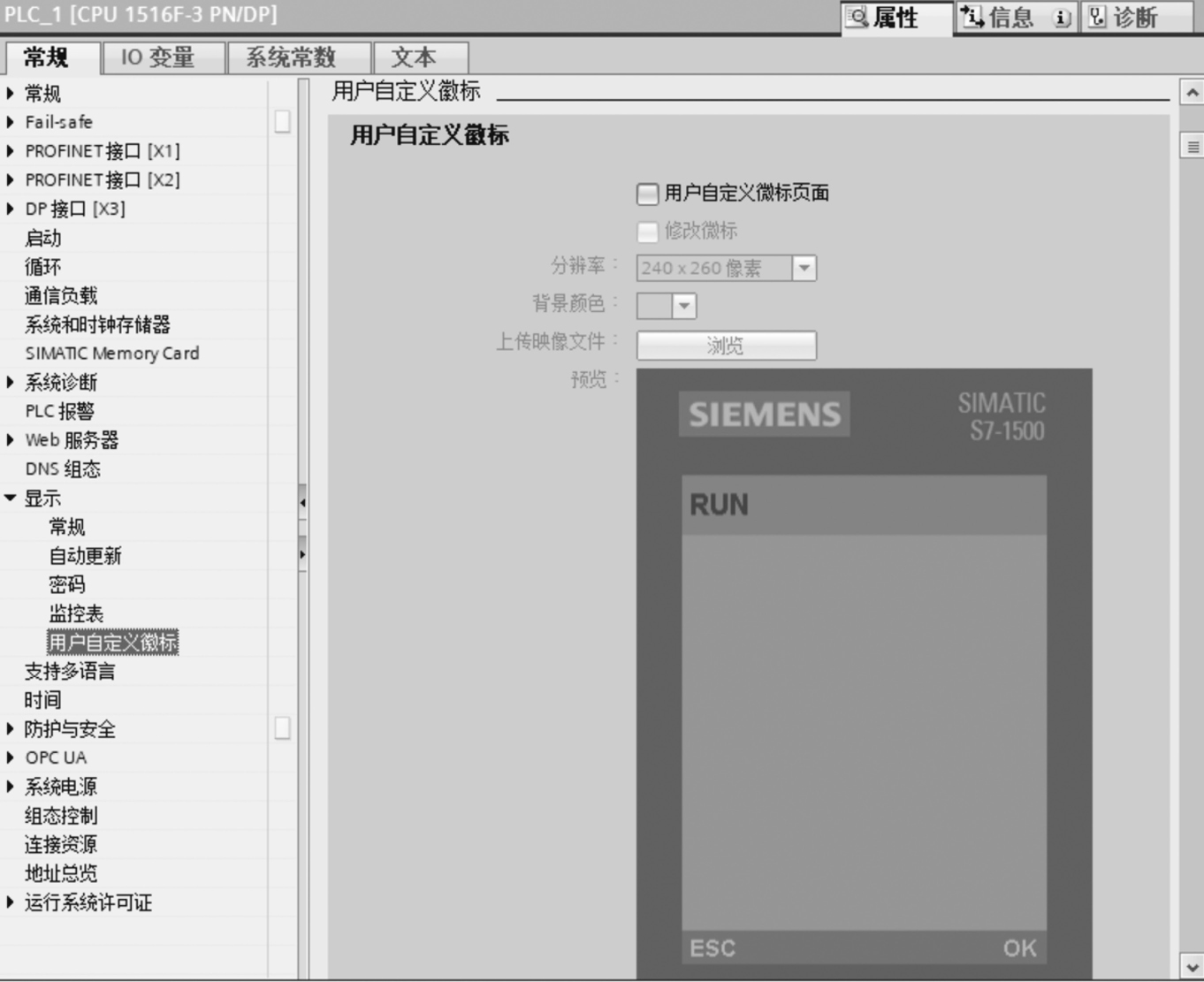Select 地址总览 entry
This screenshot has height=982, width=1204.
coord(60,873)
